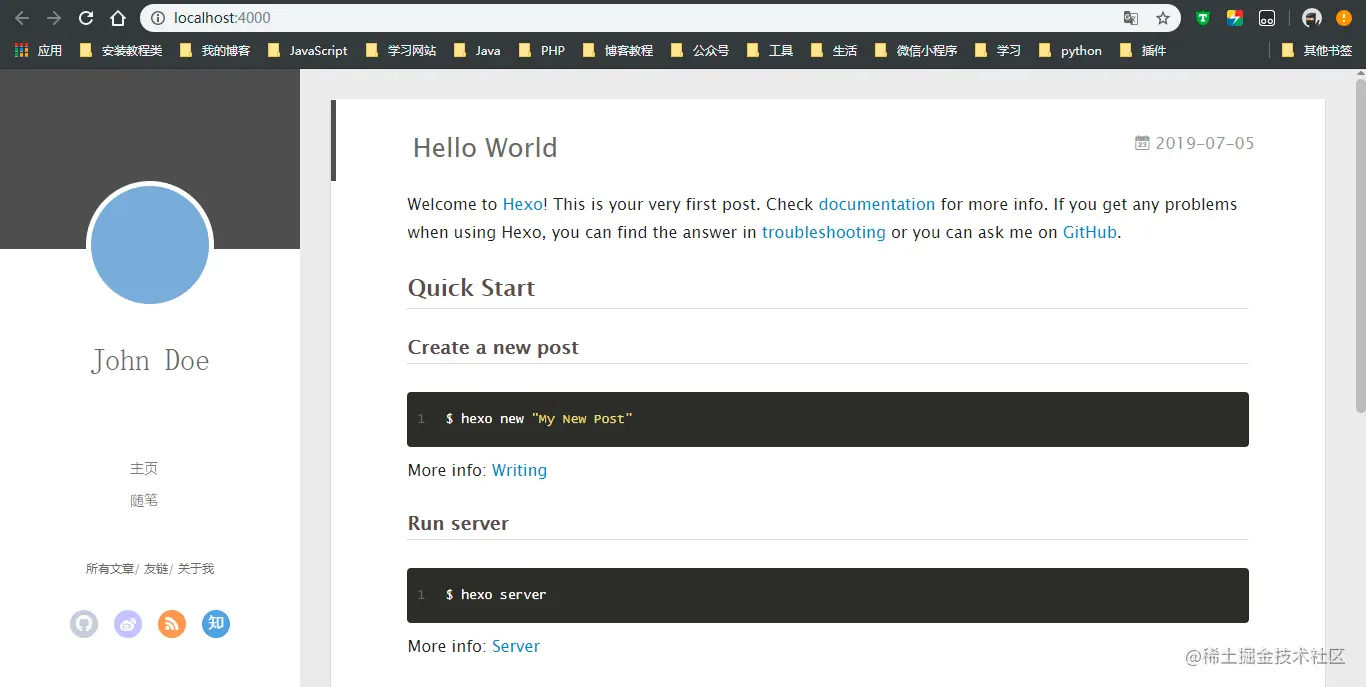Image resolution: width=1366 pixels, height=687 pixels.
Task: Bookmark this page with star icon
Action: click(x=1163, y=18)
